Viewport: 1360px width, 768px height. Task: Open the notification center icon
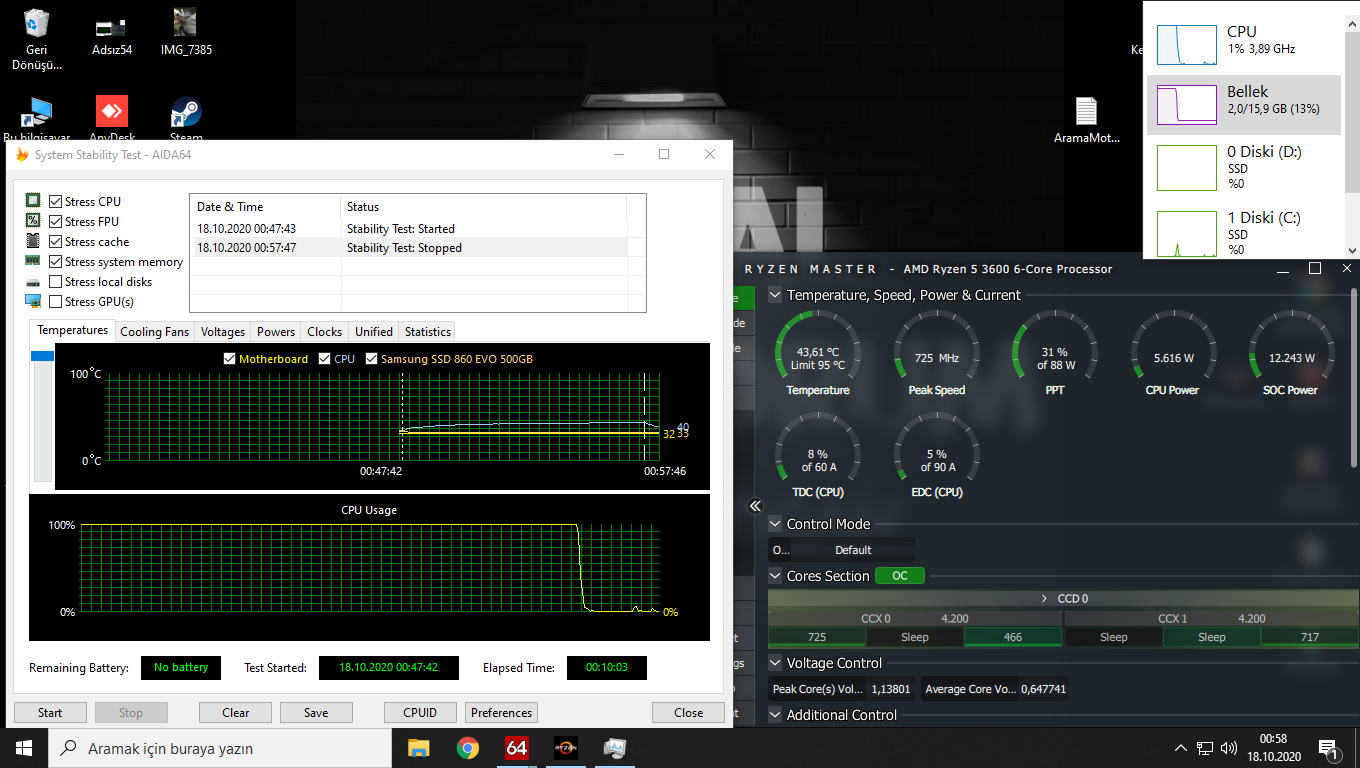[1330, 748]
